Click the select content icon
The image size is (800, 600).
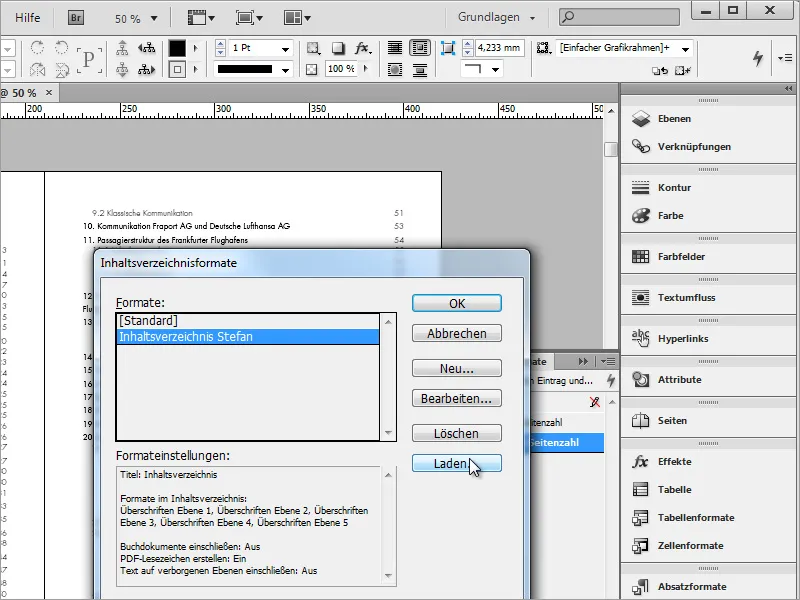122,69
